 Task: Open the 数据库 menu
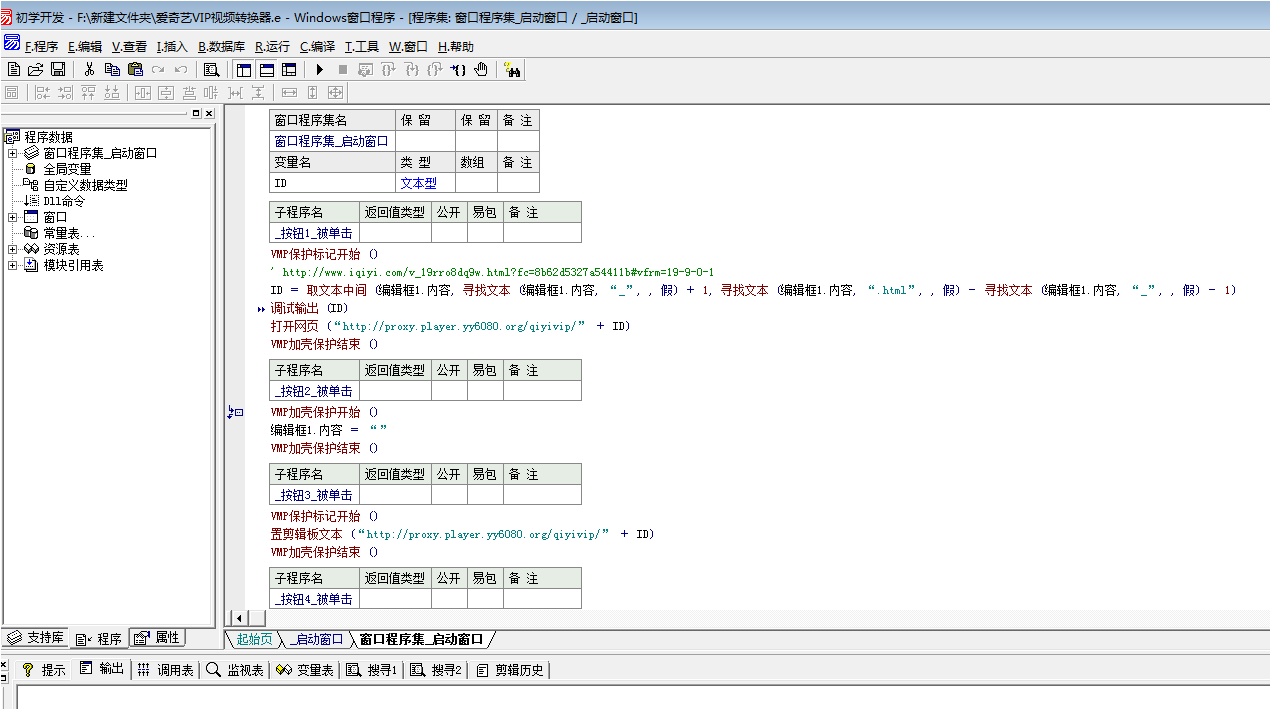(x=221, y=46)
